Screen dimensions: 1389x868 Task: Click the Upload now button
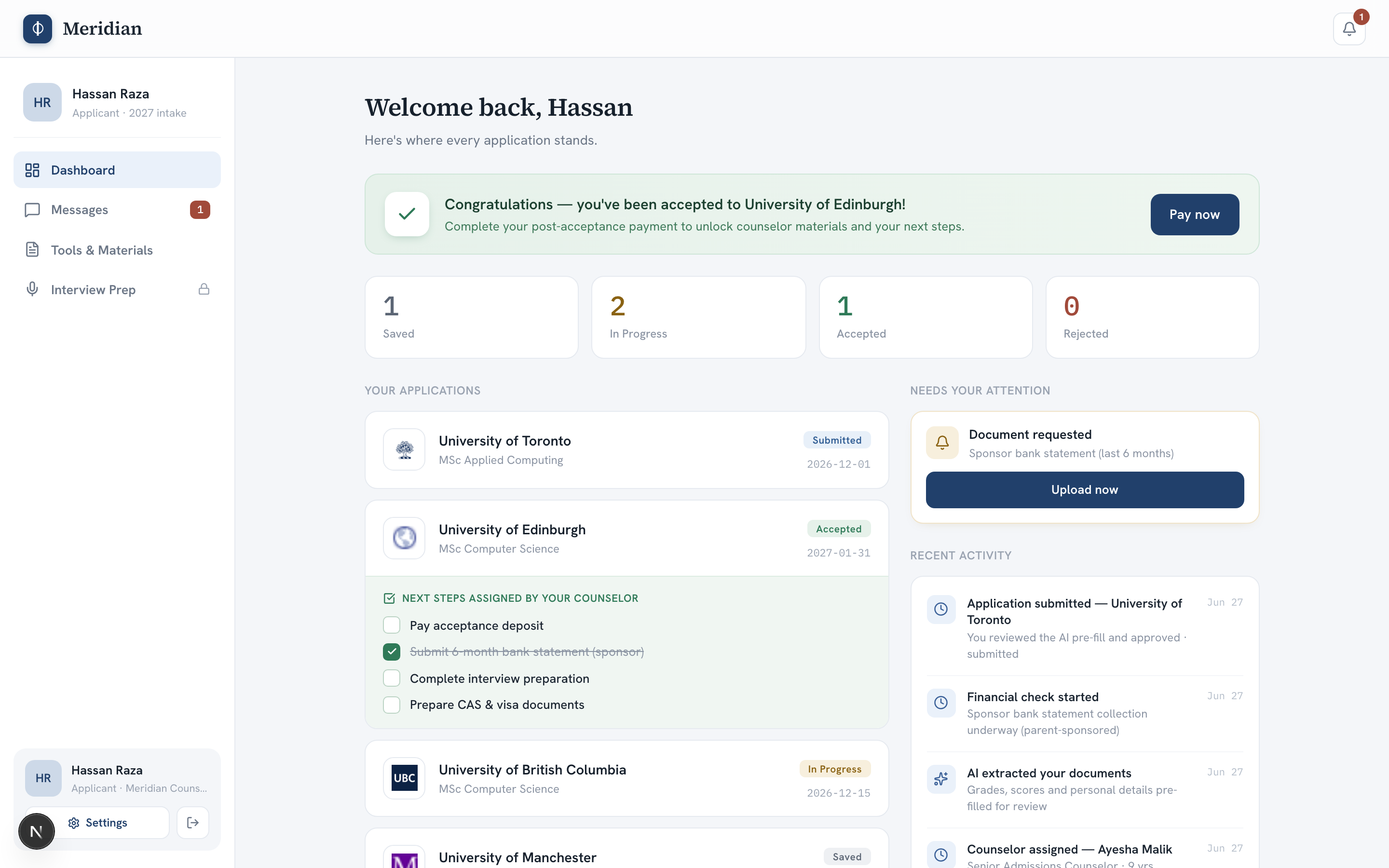coord(1084,489)
